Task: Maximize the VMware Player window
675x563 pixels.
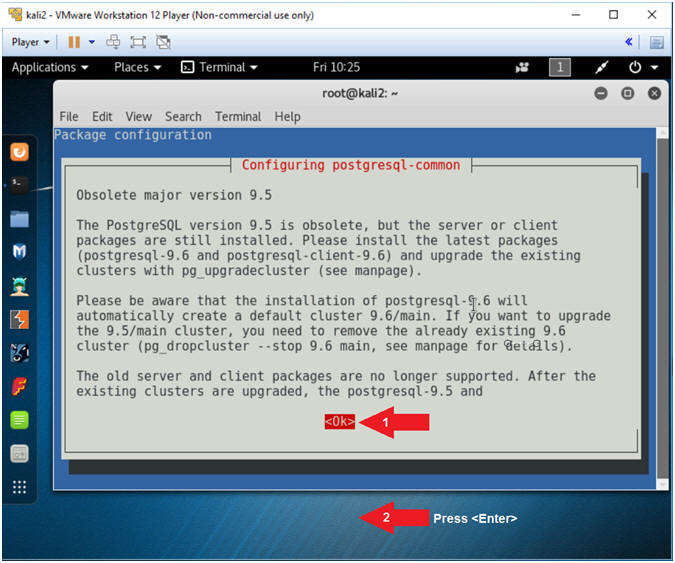Action: 613,15
